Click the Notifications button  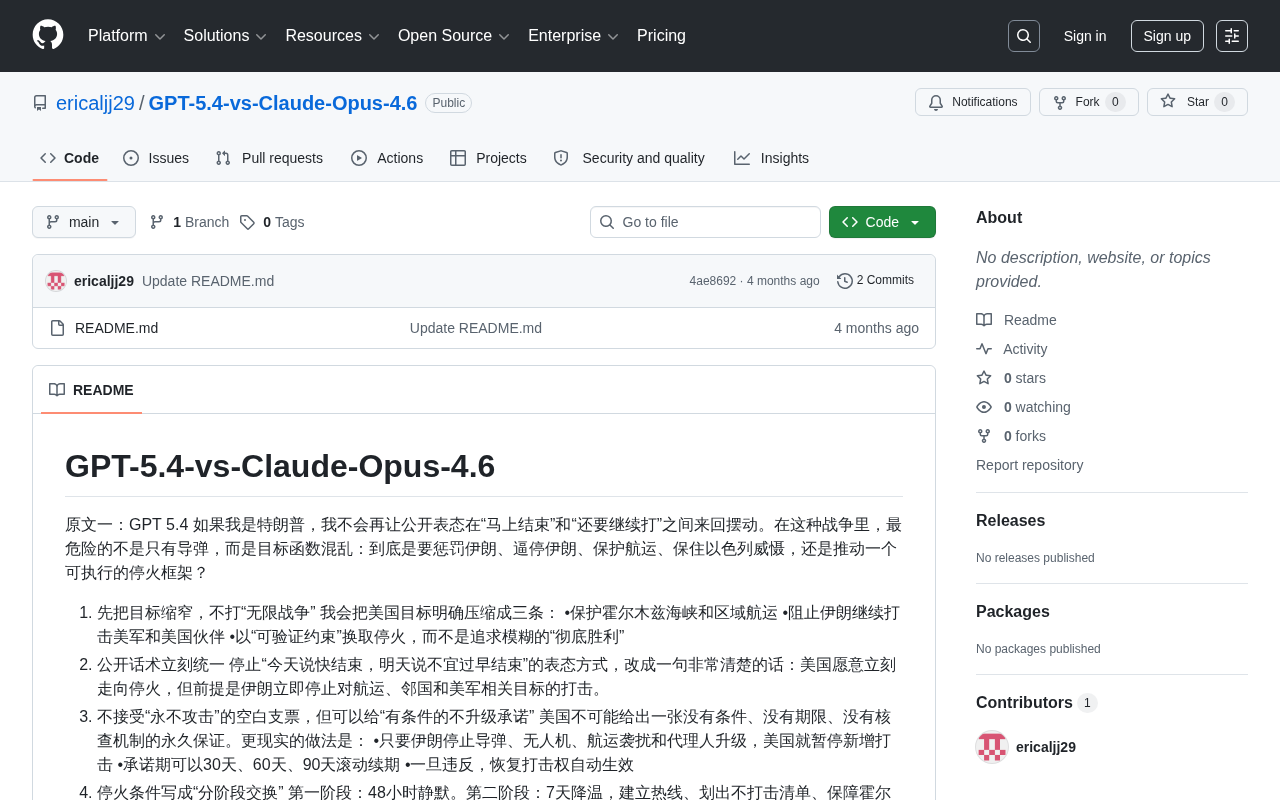[x=973, y=102]
